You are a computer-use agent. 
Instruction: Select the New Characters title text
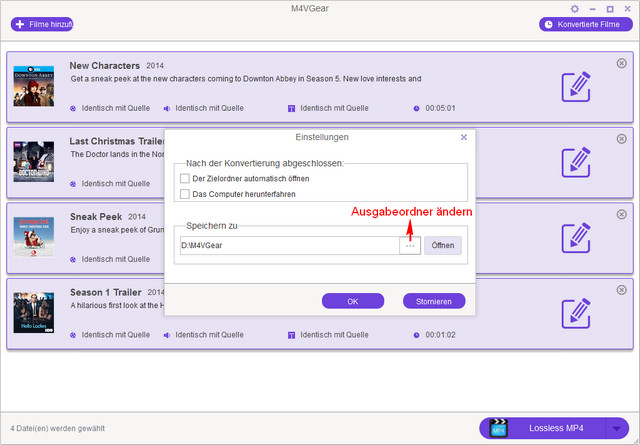point(104,66)
